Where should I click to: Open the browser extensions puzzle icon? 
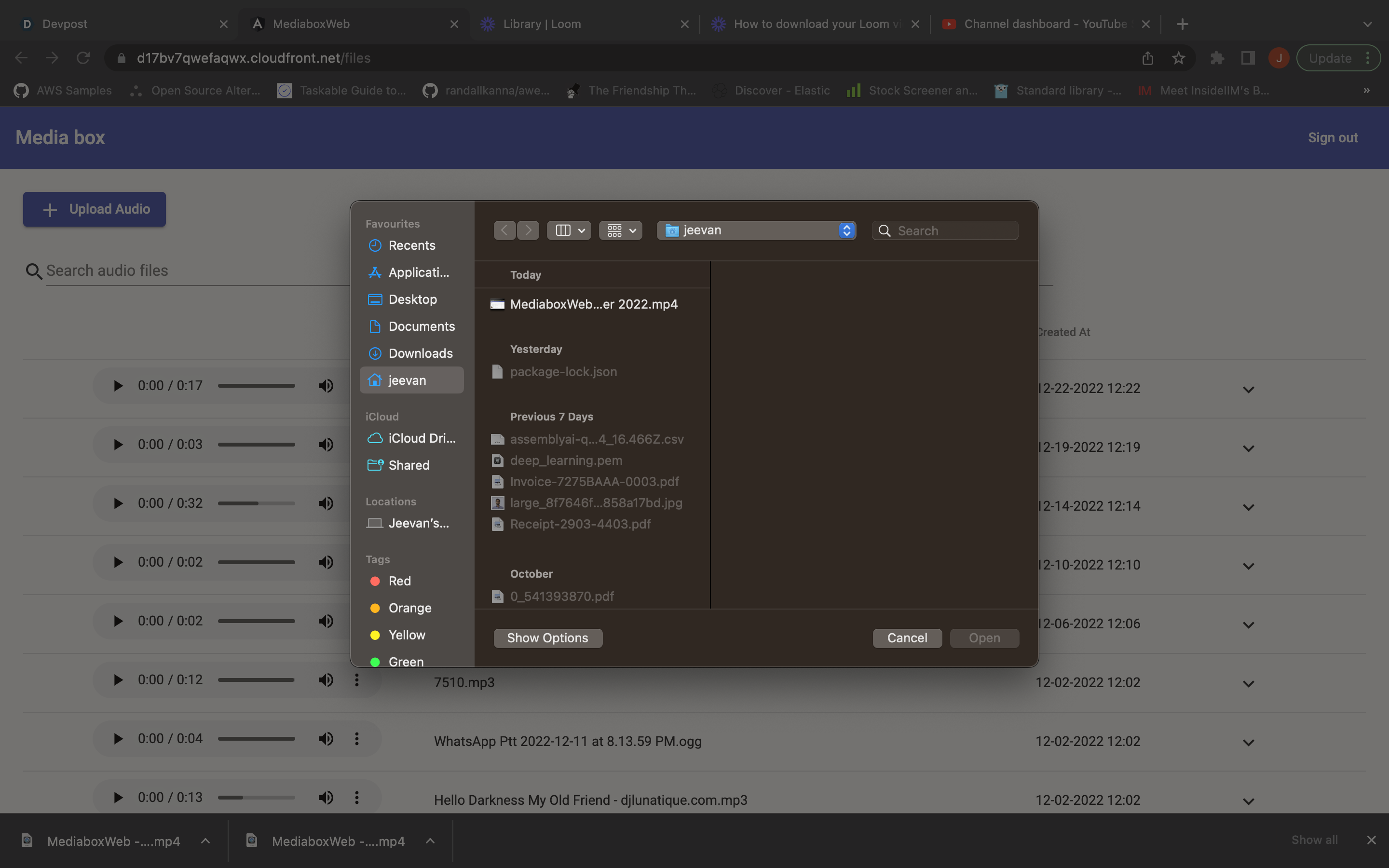coord(1217,58)
